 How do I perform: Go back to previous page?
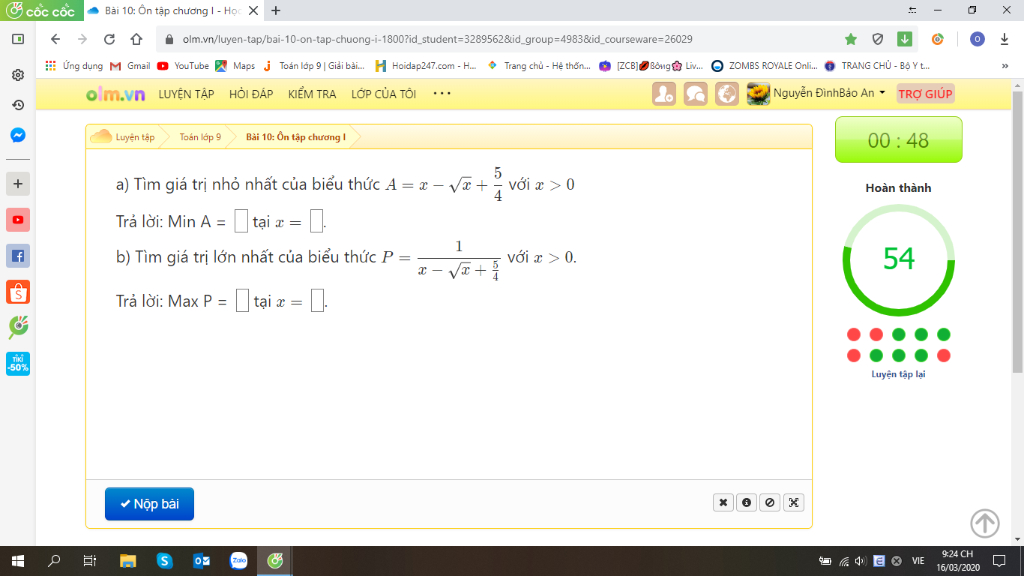(56, 39)
